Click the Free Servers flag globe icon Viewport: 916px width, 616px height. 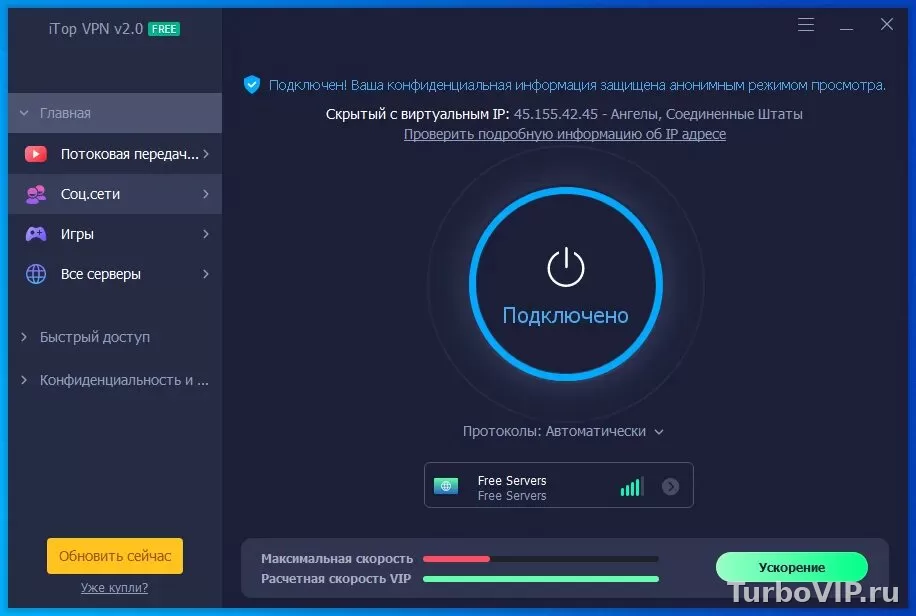coord(446,486)
